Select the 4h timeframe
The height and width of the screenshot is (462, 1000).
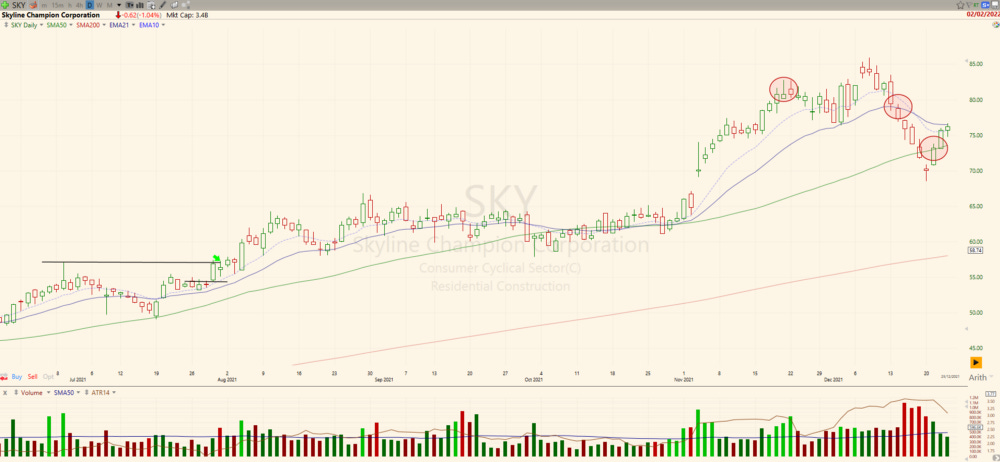pos(80,5)
